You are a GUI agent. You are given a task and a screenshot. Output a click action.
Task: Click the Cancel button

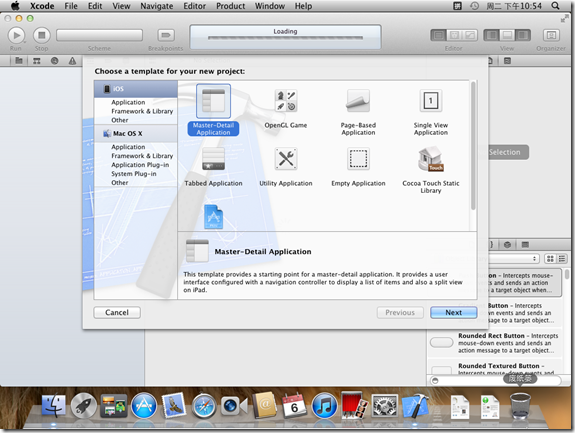(x=117, y=312)
